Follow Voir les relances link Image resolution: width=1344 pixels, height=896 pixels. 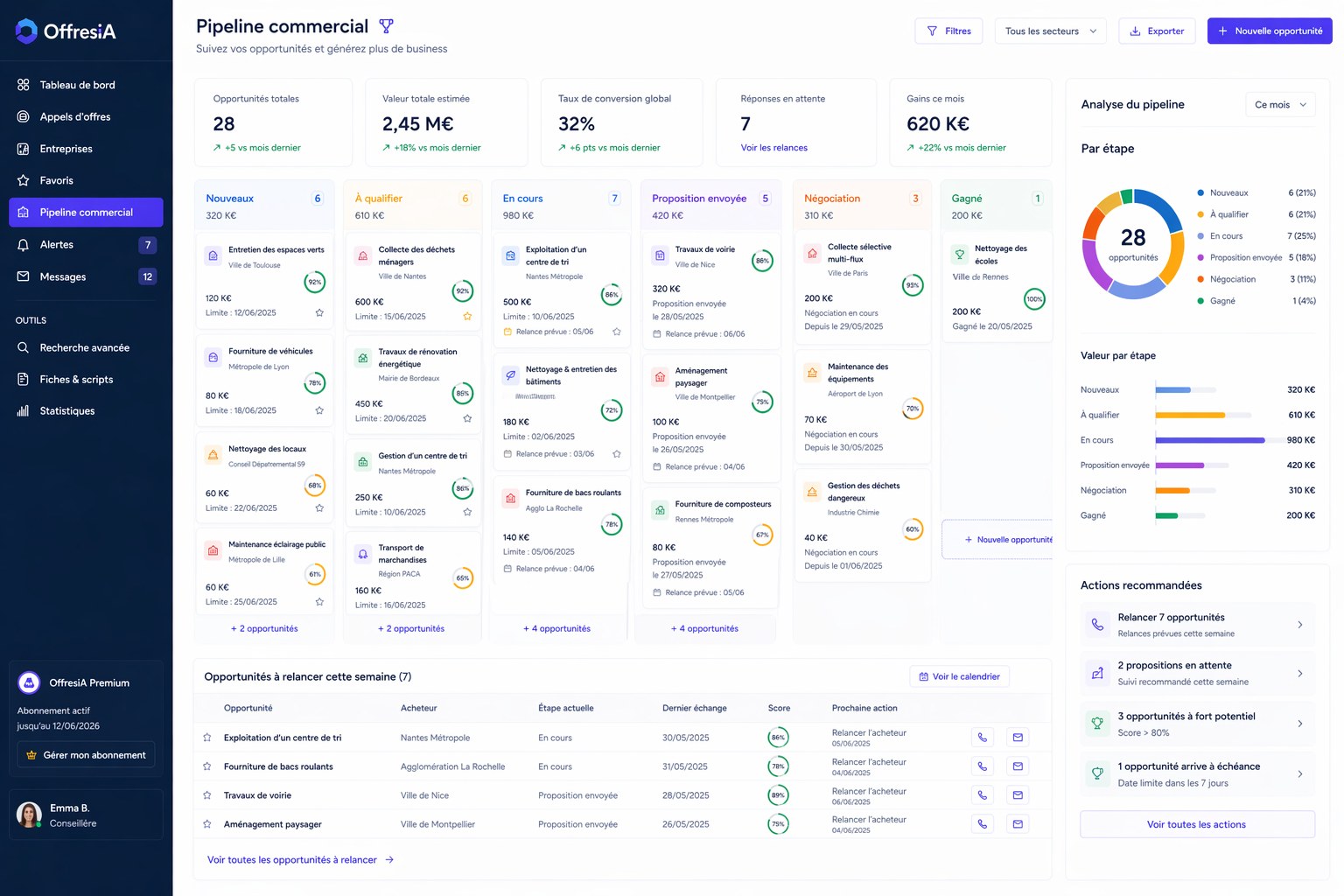(774, 148)
